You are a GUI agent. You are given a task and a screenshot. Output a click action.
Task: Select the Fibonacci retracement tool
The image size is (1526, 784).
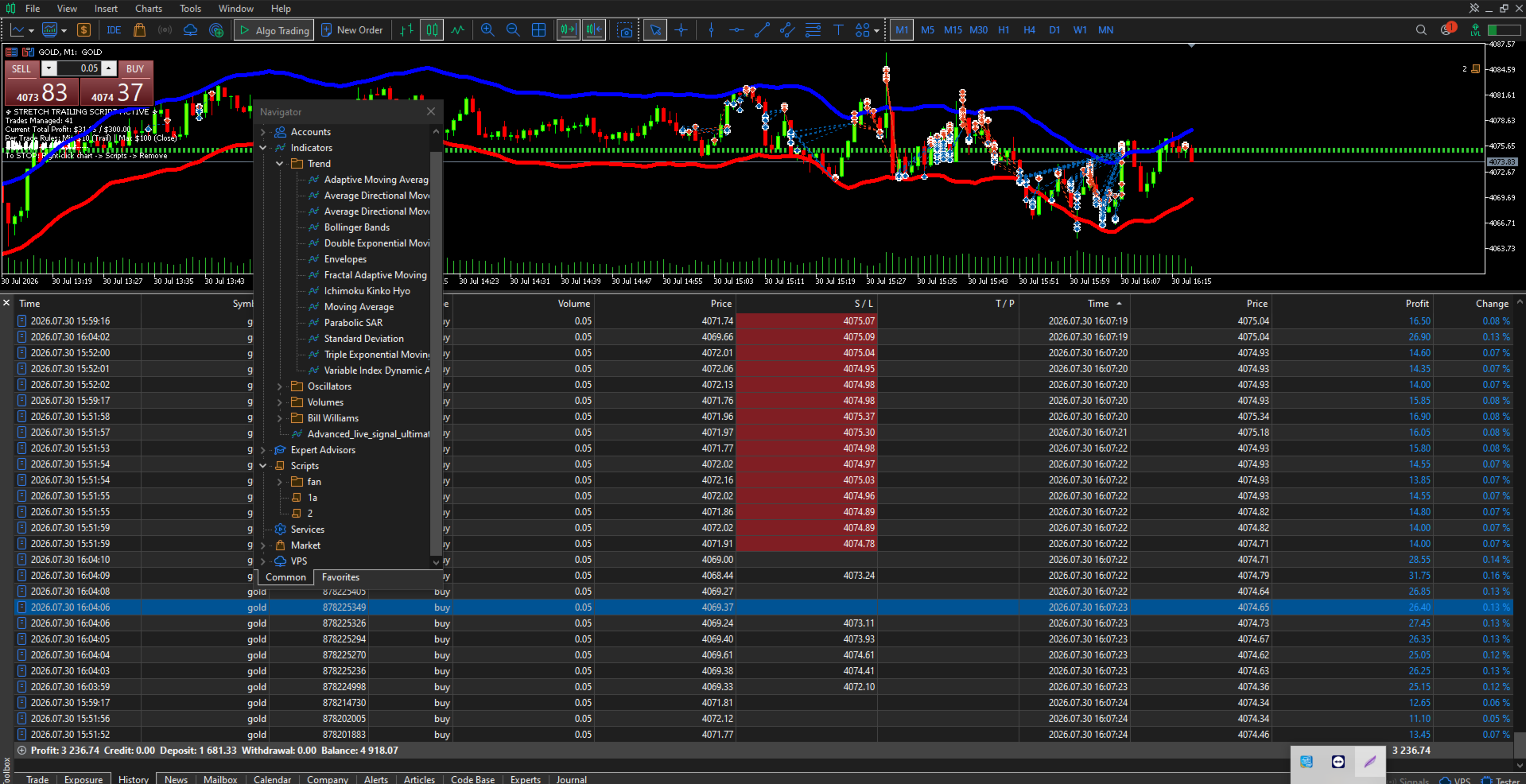tap(813, 30)
